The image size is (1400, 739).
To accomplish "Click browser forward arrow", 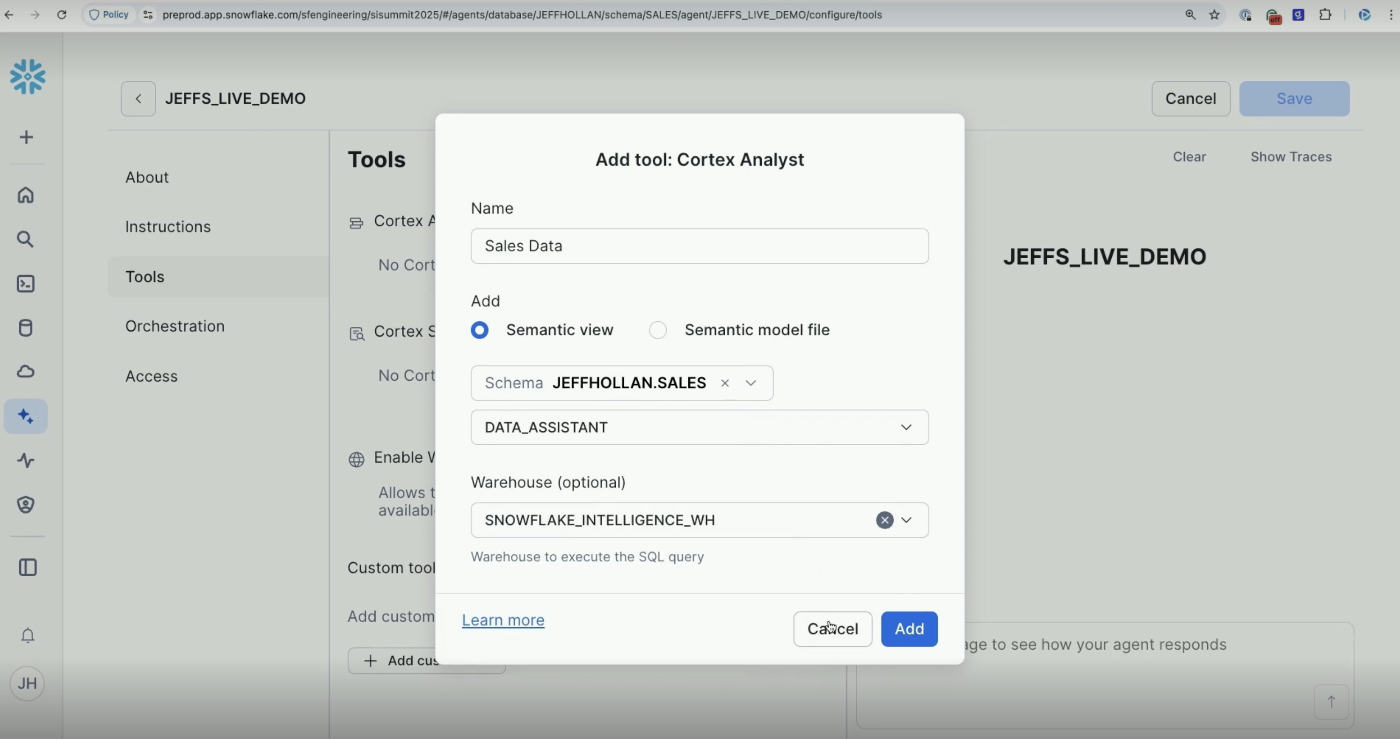I will [x=36, y=15].
